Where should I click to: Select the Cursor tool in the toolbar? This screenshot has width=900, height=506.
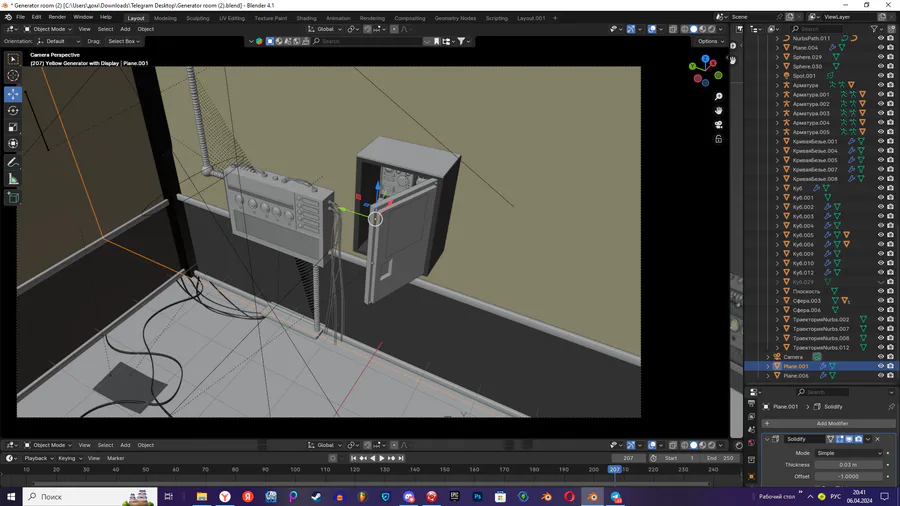(13, 76)
